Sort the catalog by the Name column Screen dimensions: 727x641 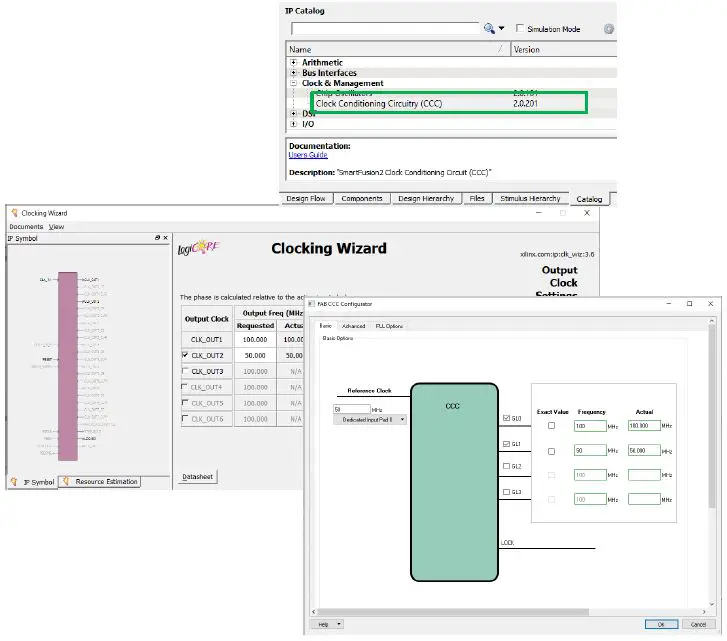(x=398, y=49)
